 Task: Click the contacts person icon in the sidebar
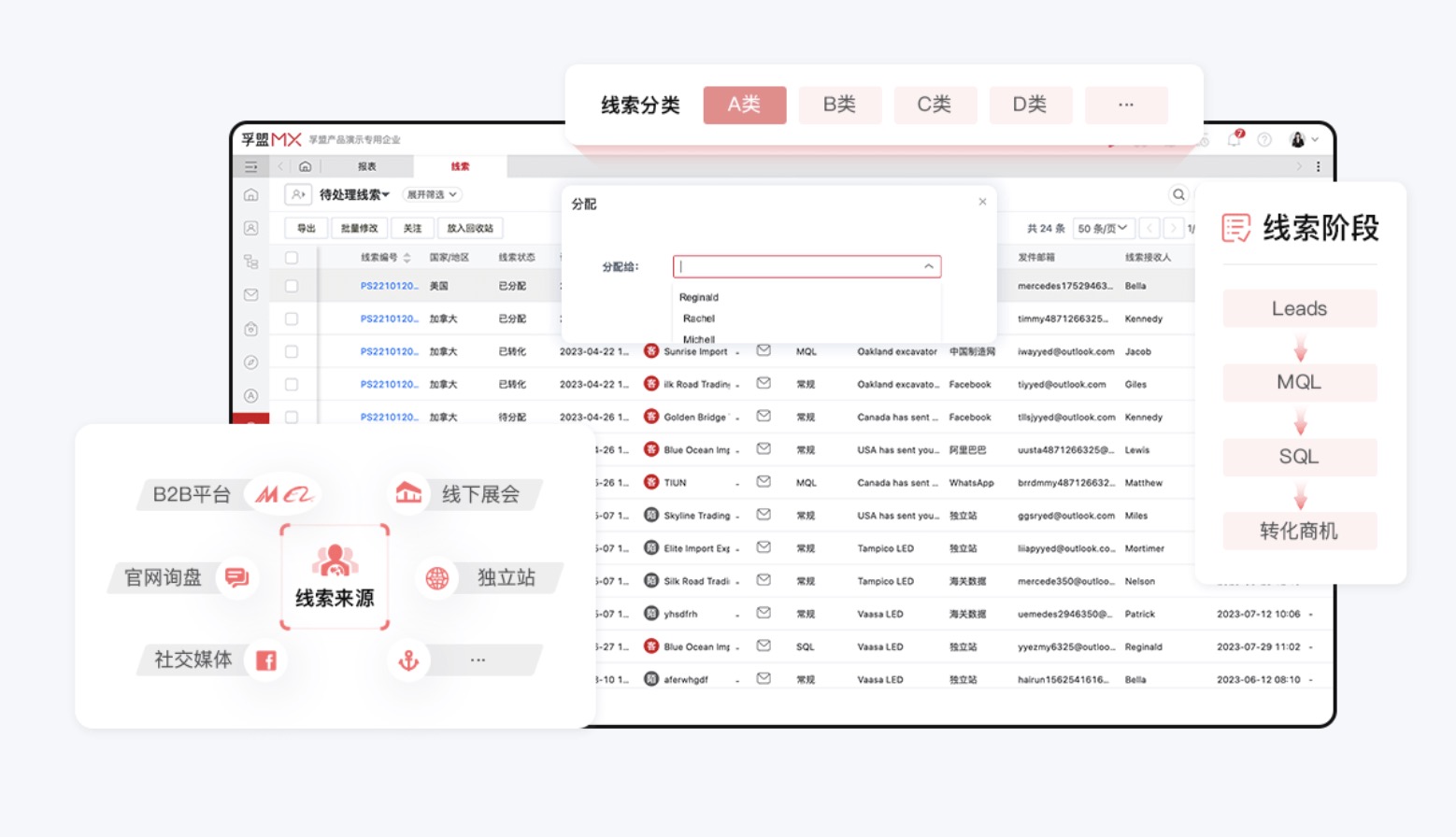pos(250,227)
